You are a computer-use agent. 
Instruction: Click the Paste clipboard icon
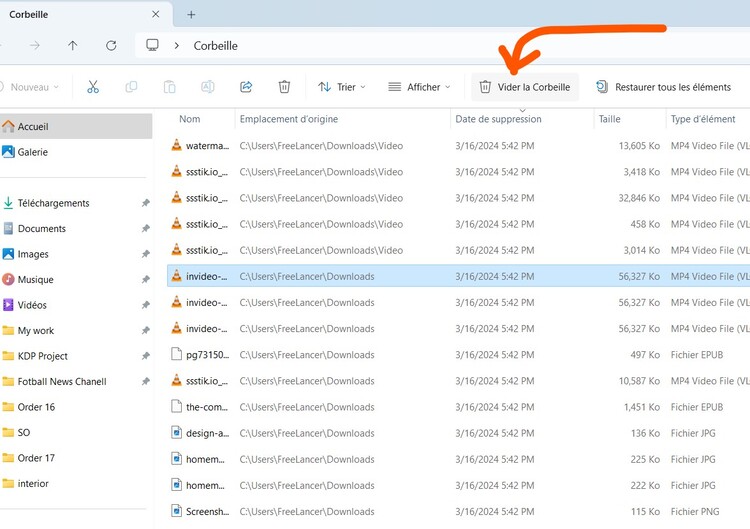click(x=169, y=87)
